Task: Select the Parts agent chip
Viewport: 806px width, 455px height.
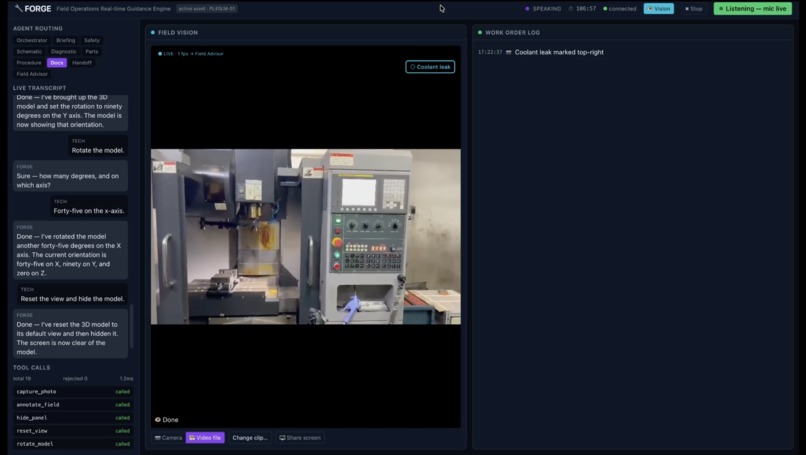Action: tap(91, 51)
